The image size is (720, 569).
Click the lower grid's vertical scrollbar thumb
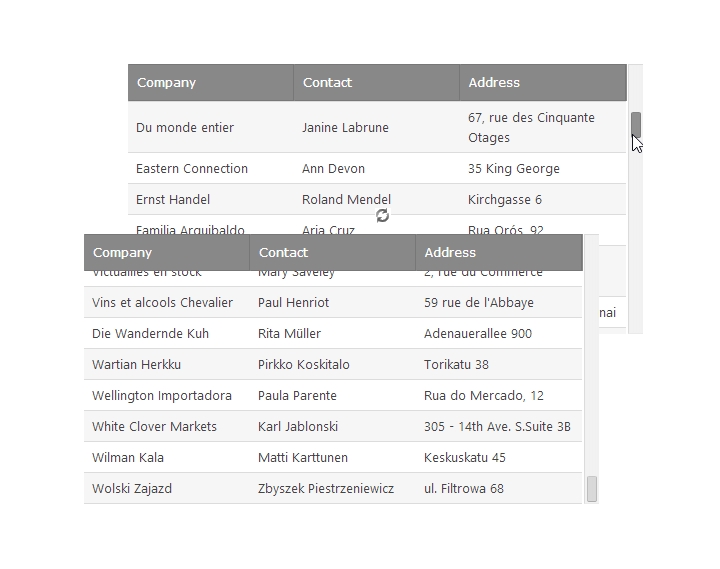pos(592,489)
